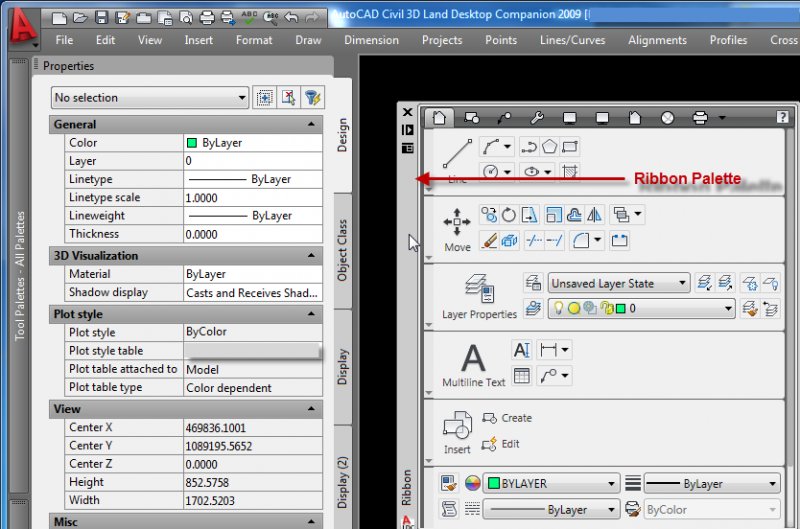Expand the arc tool flyout arrow
This screenshot has width=800, height=529.
[x=507, y=147]
